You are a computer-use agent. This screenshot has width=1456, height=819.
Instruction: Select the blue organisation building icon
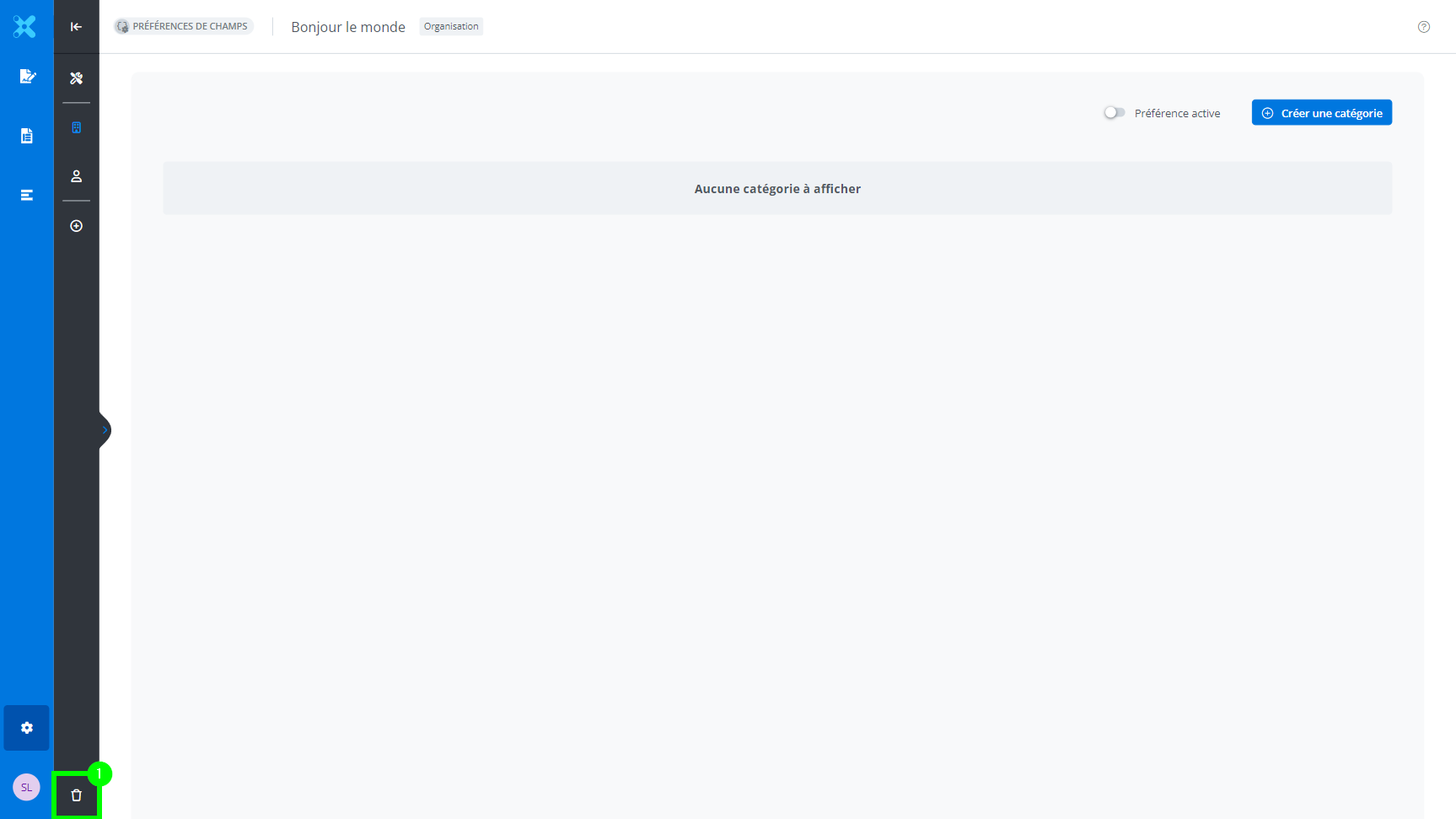[77, 127]
